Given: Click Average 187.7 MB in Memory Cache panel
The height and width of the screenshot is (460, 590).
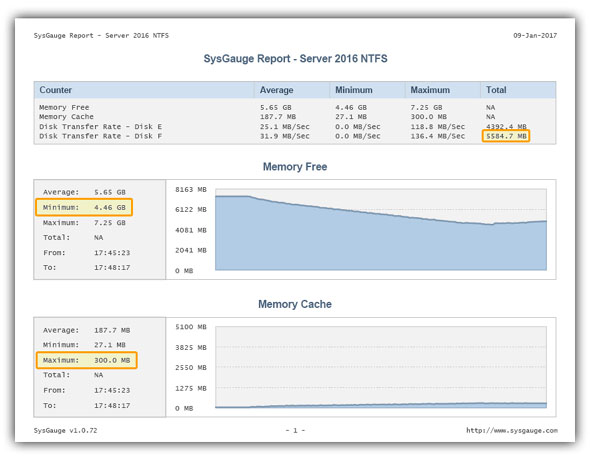Looking at the screenshot, I should point(87,330).
